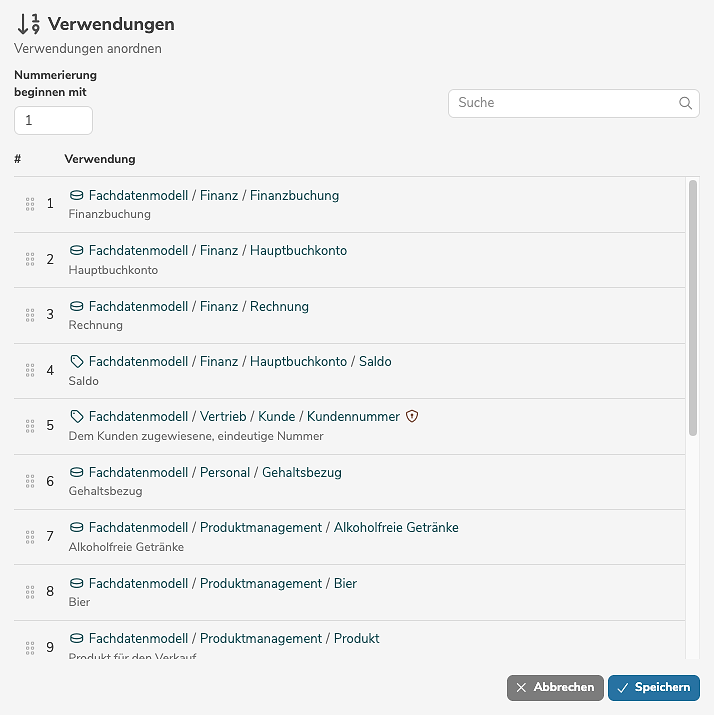714x715 pixels.
Task: Click the Nummerierung beginnen mit number field
Action: tap(53, 120)
